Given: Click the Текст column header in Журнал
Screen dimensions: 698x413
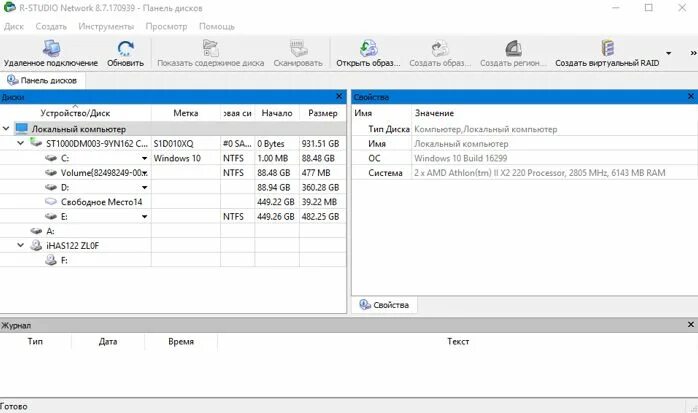Looking at the screenshot, I should pyautogui.click(x=458, y=341).
